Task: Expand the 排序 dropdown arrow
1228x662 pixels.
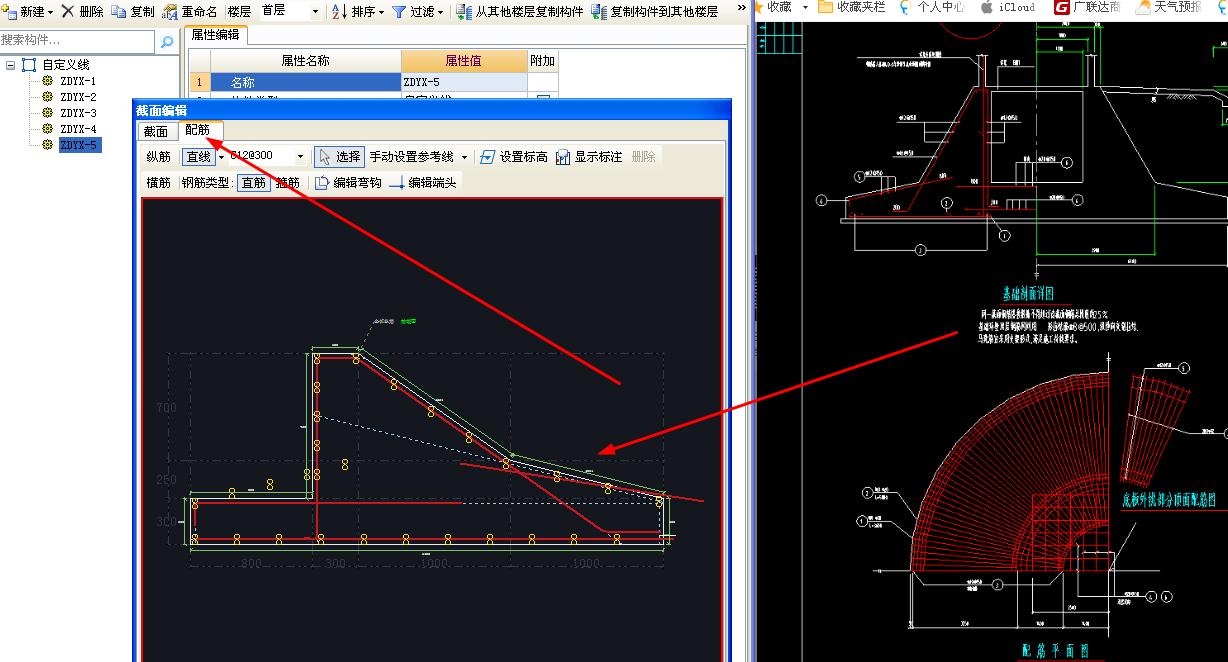Action: point(381,12)
